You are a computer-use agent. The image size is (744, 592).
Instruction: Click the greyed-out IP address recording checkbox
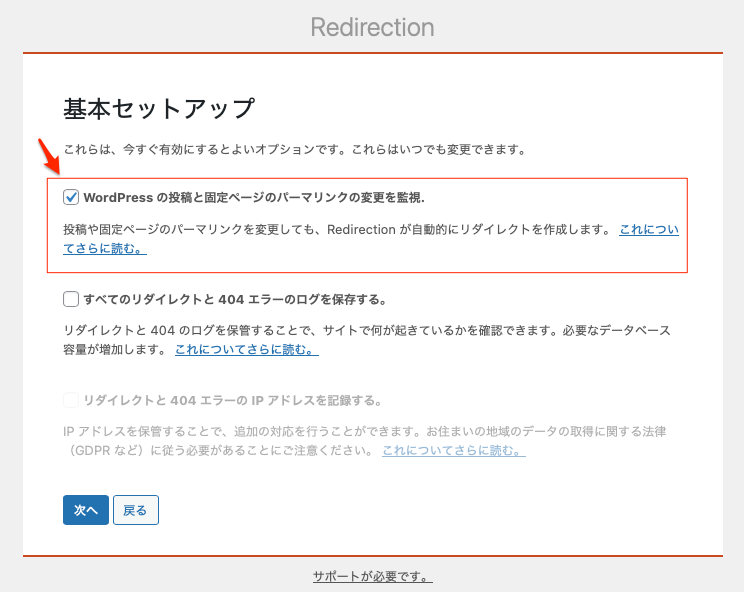coord(71,400)
